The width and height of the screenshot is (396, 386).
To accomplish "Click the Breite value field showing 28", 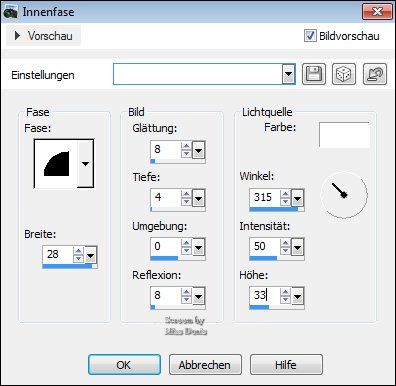I will (x=57, y=255).
